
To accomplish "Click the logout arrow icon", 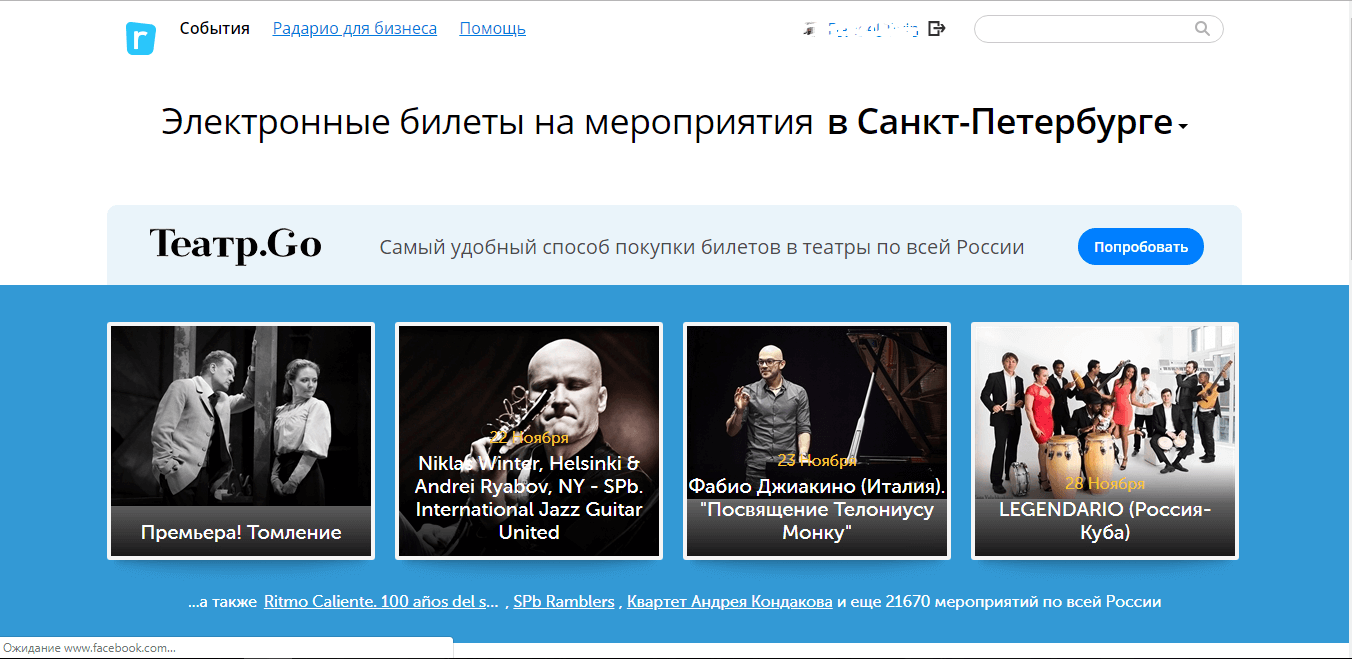I will pos(936,29).
